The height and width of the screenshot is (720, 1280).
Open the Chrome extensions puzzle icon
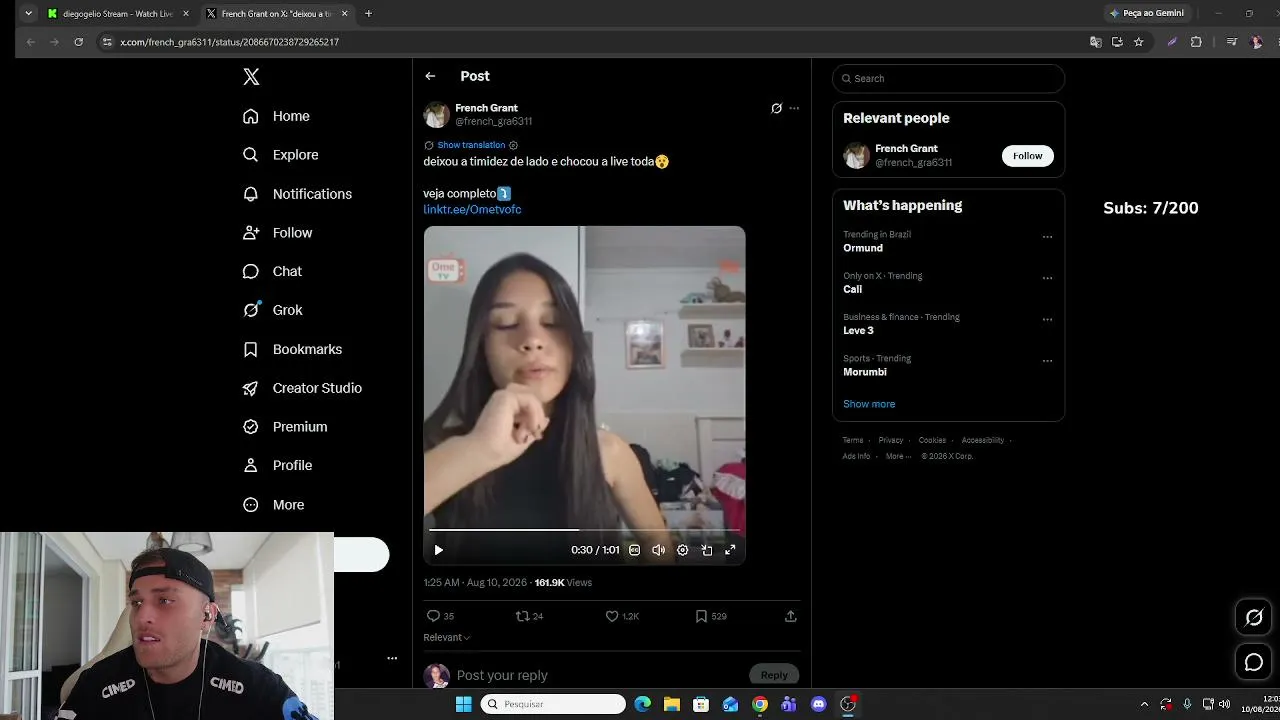(1196, 42)
